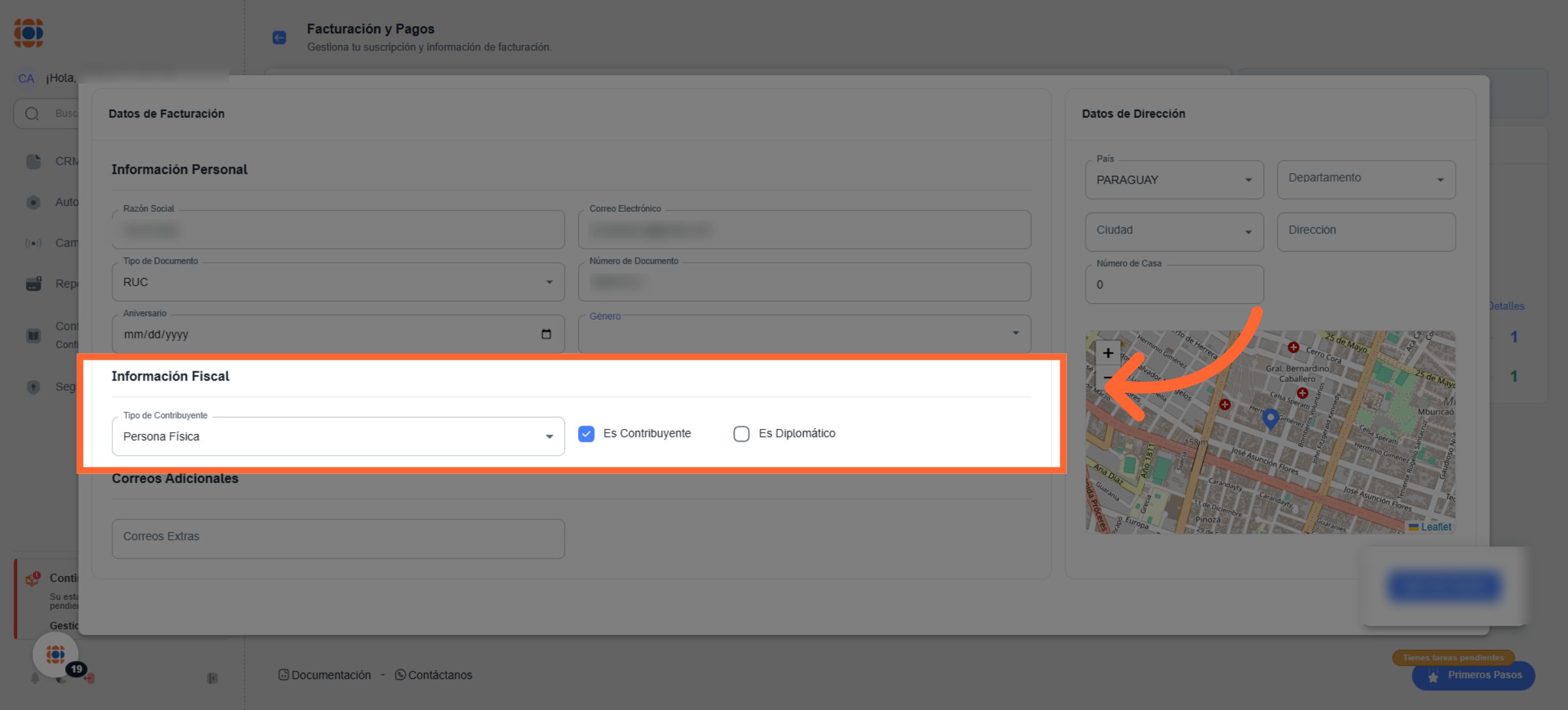Open the chat widget with 19 badge

(56, 654)
